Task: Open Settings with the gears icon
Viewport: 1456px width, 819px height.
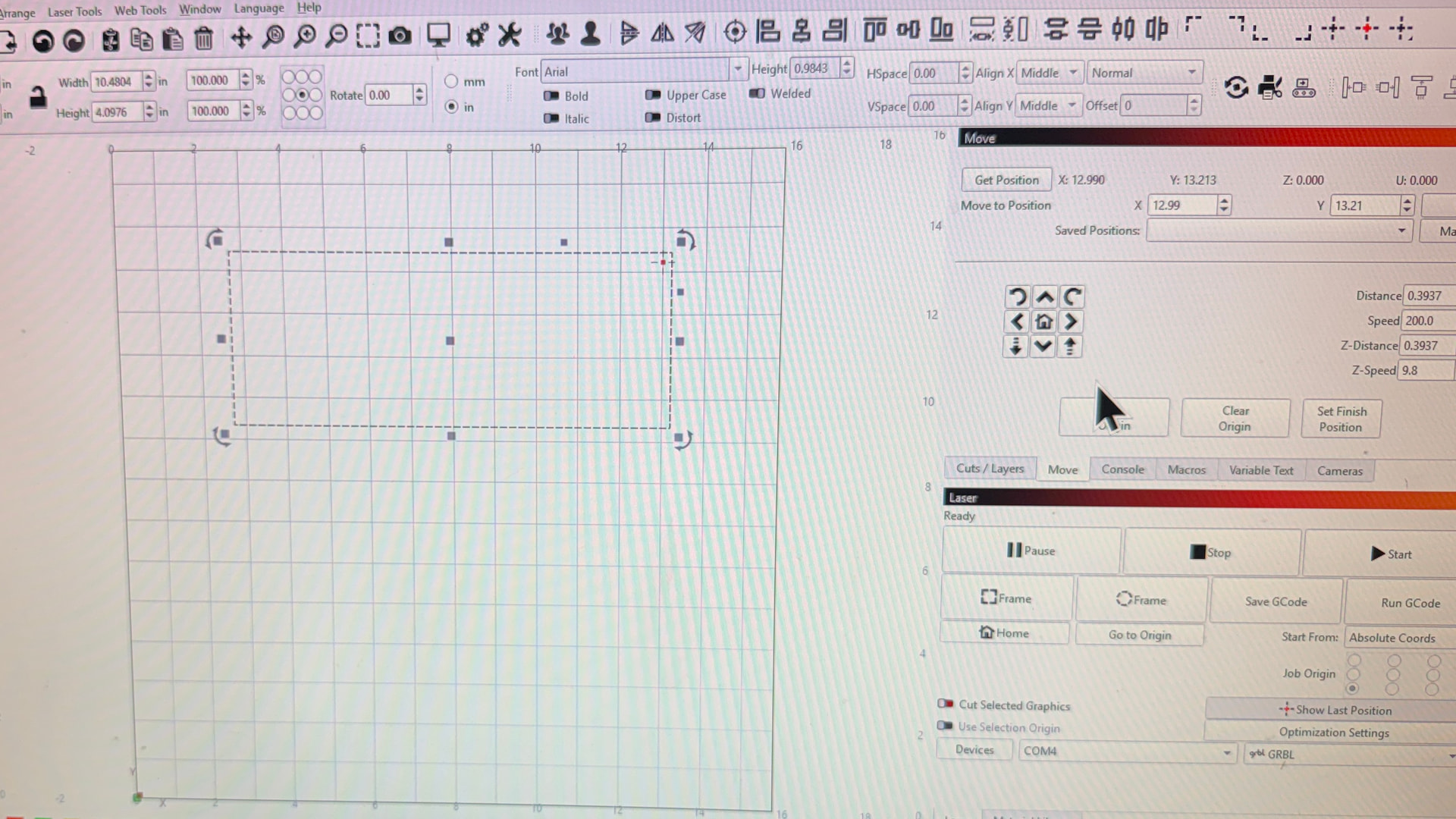Action: coord(476,35)
